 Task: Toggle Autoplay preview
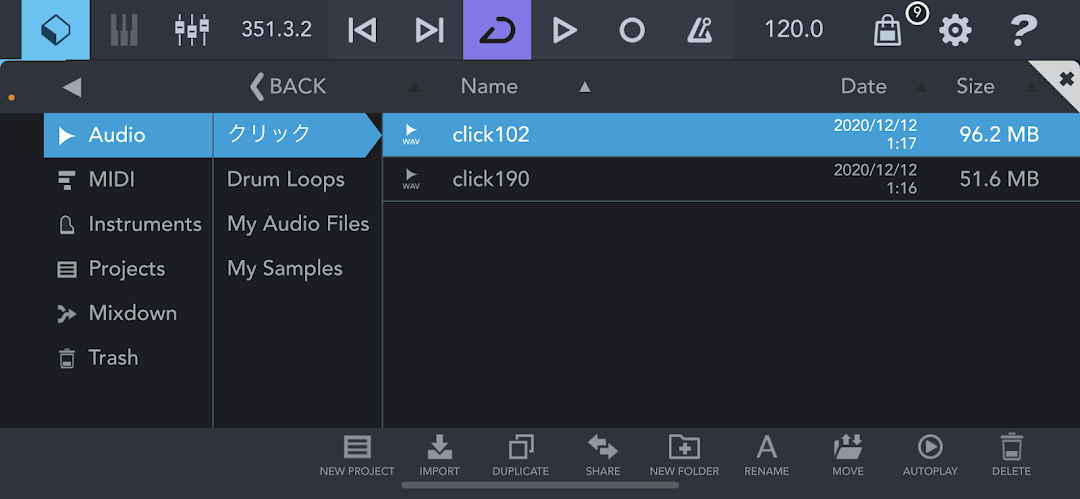tap(930, 456)
